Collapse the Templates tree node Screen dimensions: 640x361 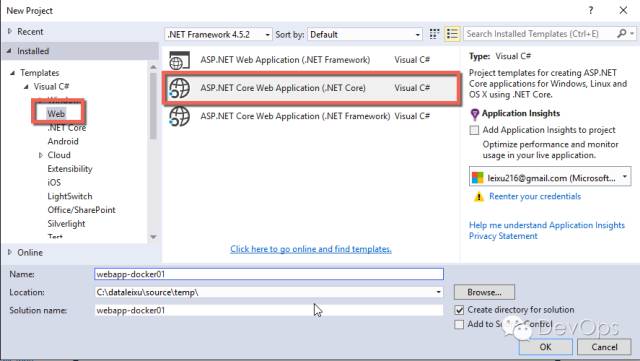pos(13,73)
